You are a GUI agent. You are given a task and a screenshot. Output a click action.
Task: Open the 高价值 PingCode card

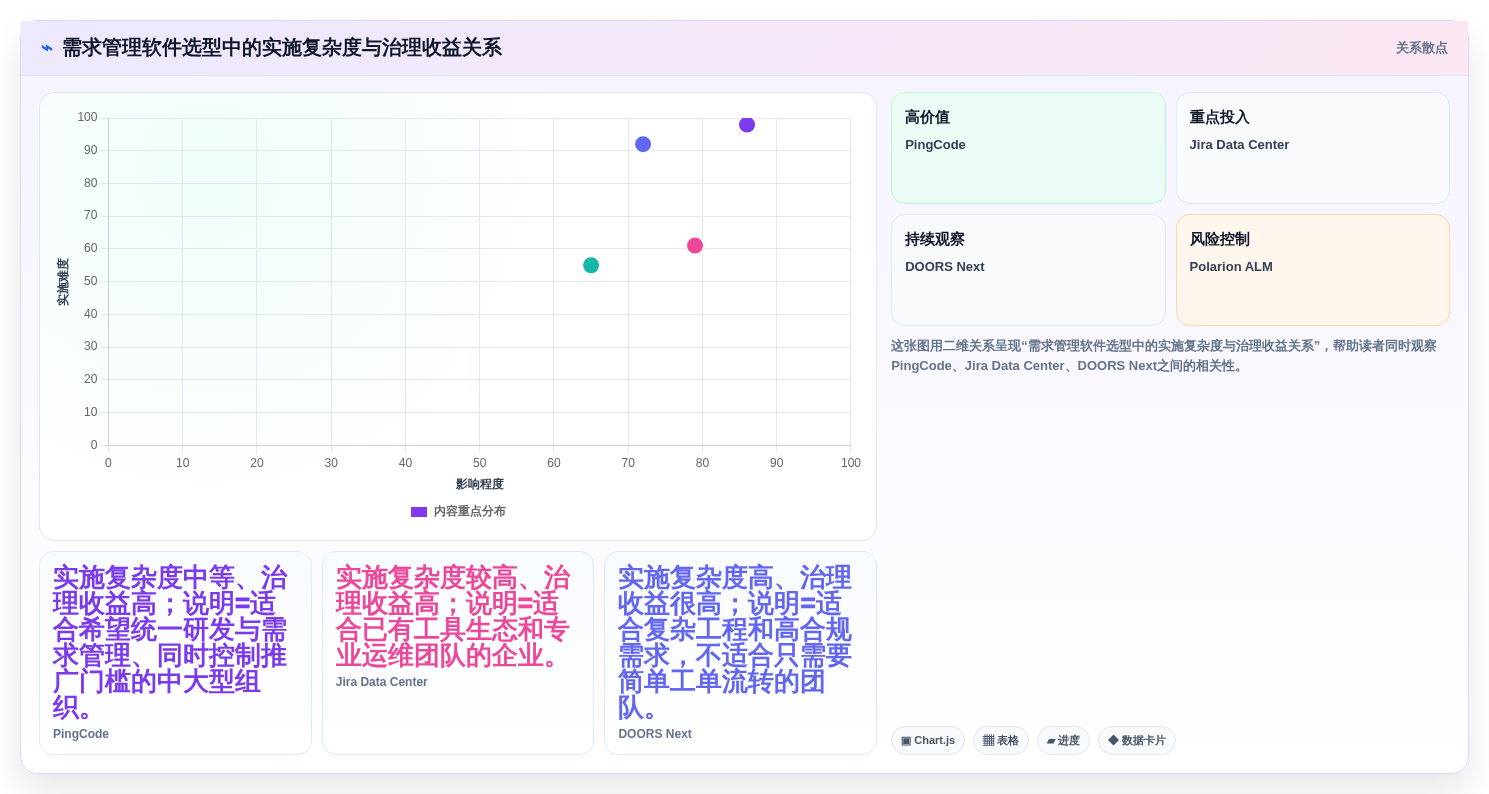click(x=1028, y=148)
